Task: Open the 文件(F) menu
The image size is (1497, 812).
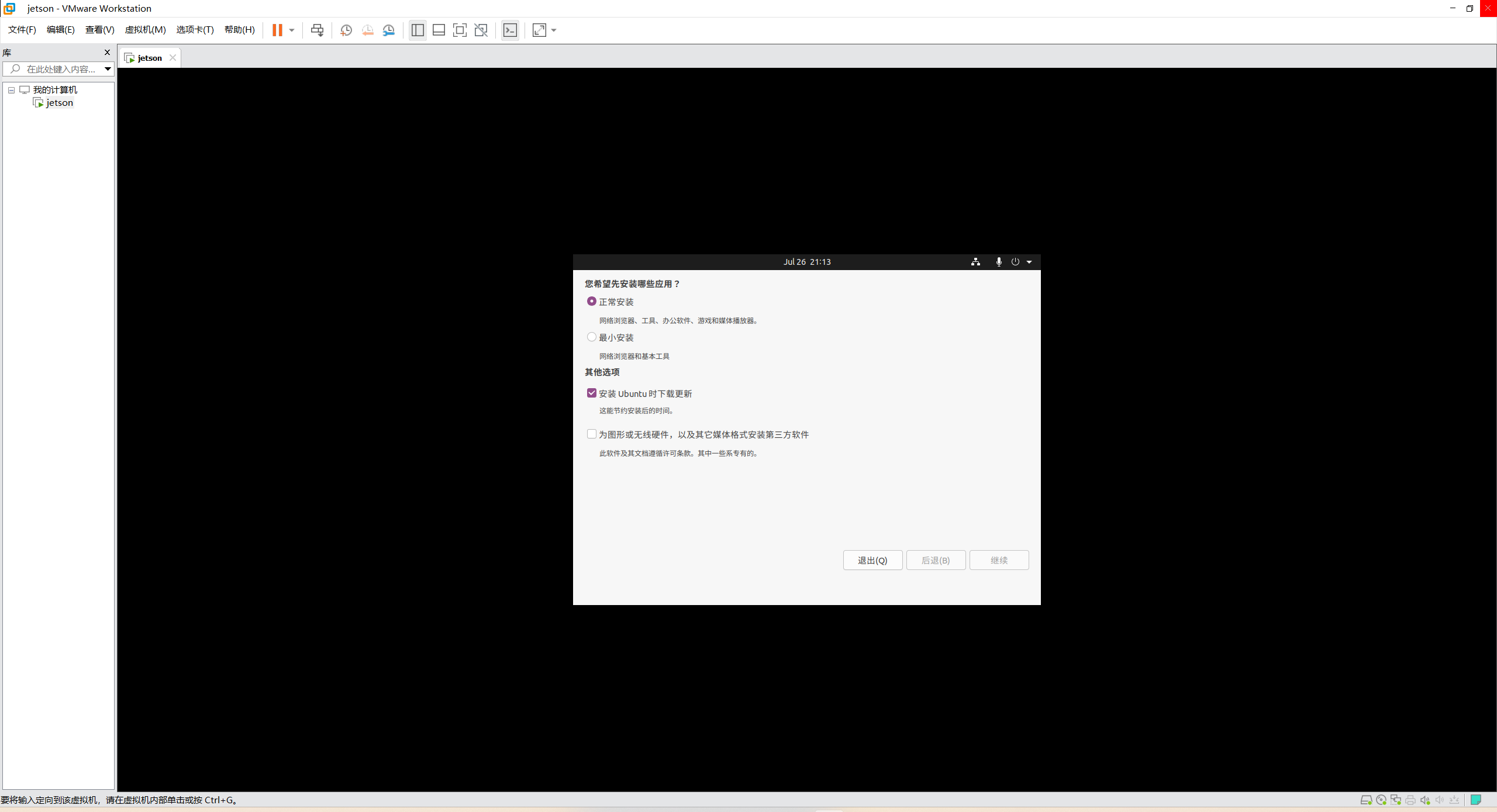Action: pos(22,30)
